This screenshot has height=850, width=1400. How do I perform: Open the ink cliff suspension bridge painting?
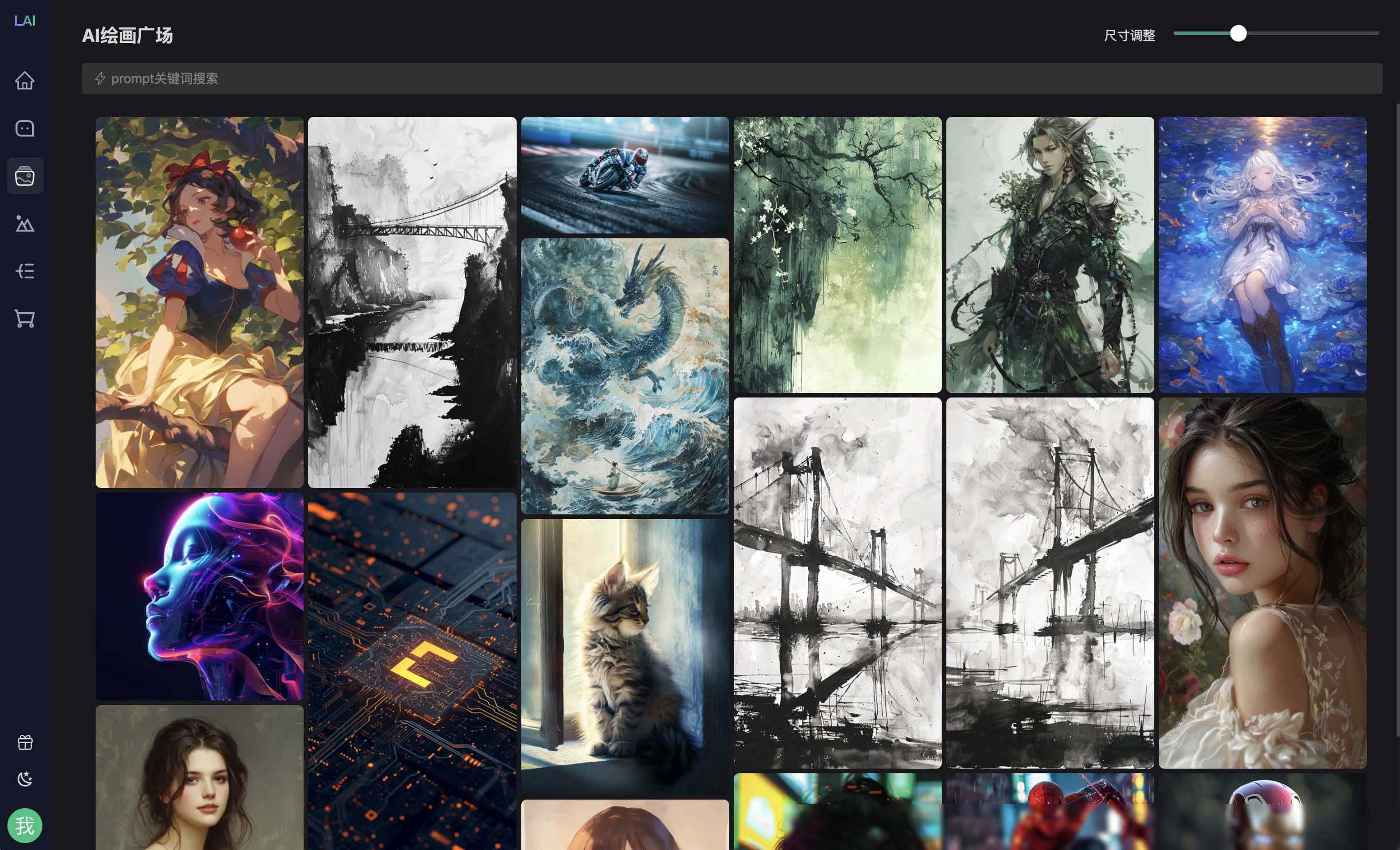tap(412, 302)
